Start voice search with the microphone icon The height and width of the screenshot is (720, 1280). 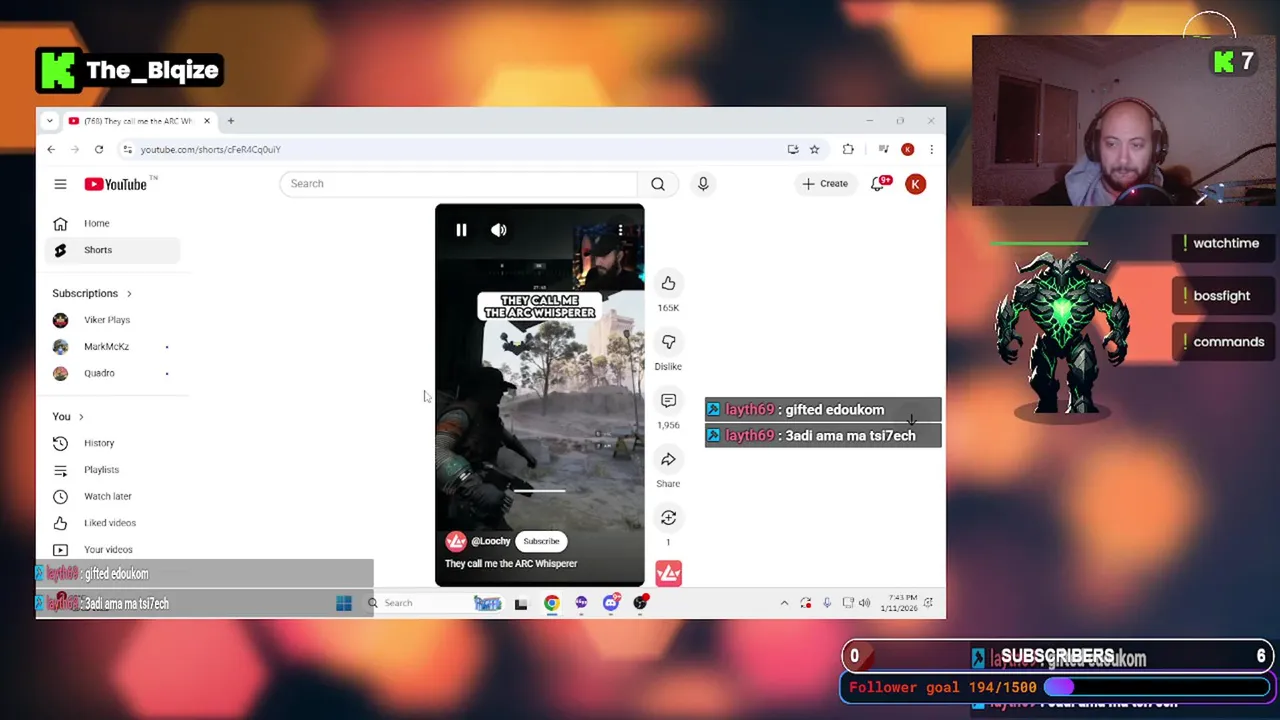703,184
